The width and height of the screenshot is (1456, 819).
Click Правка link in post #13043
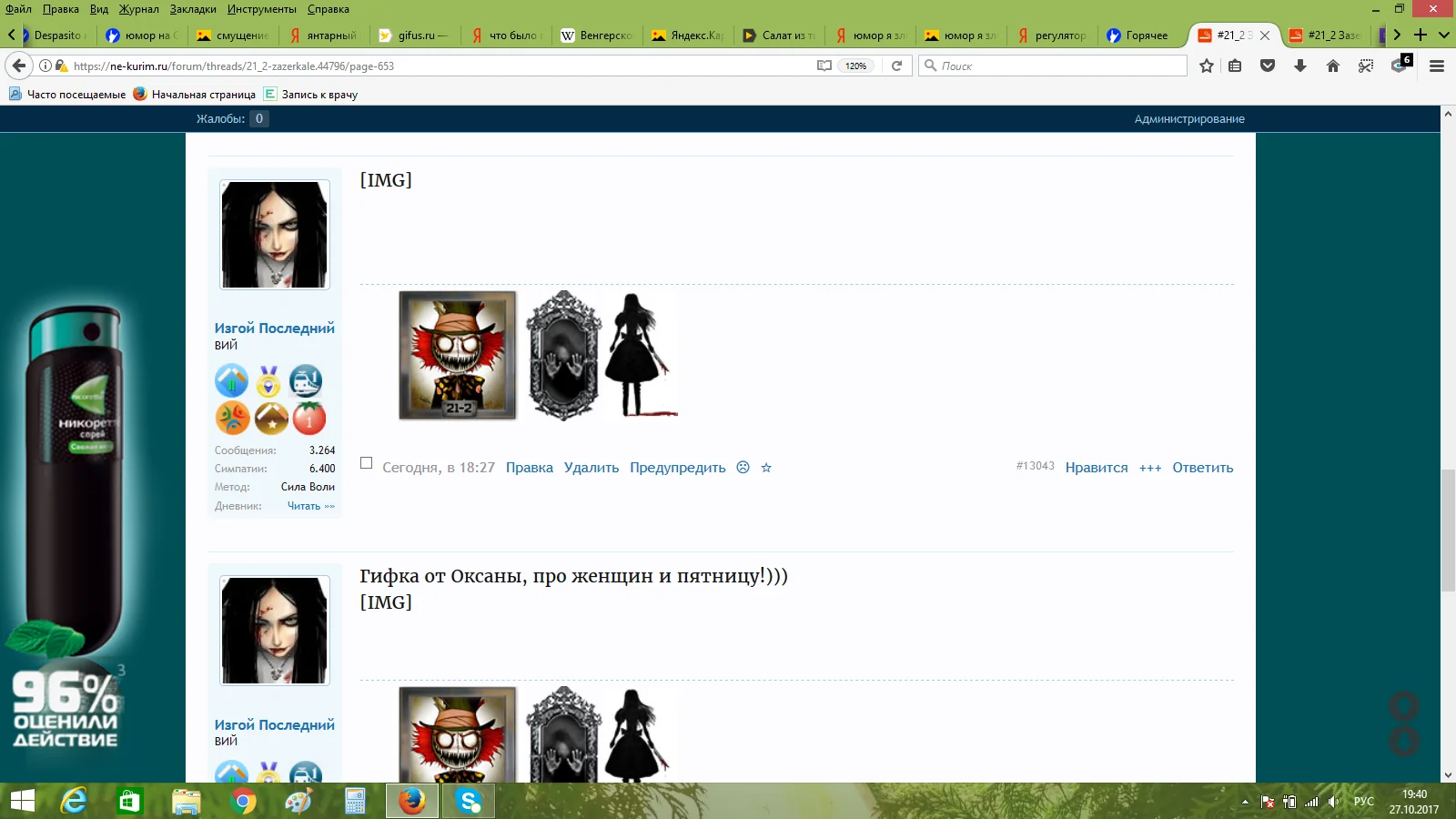click(530, 468)
